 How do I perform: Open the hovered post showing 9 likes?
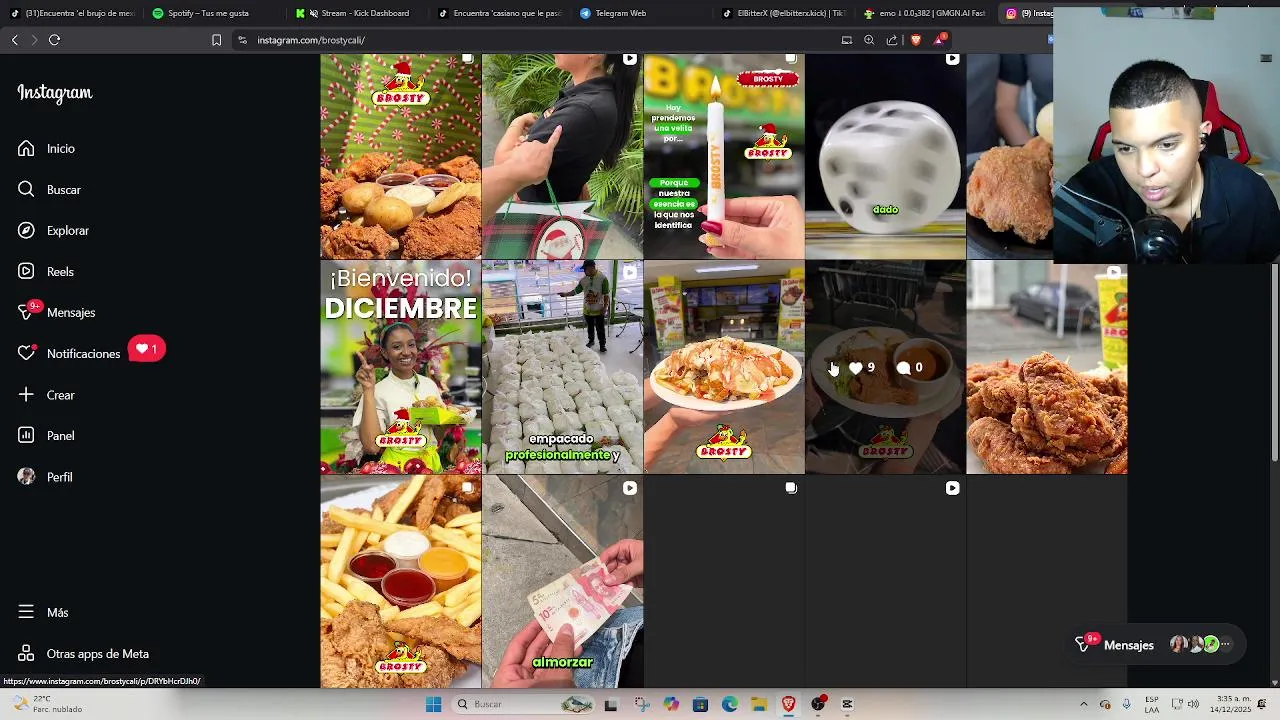pyautogui.click(x=885, y=367)
